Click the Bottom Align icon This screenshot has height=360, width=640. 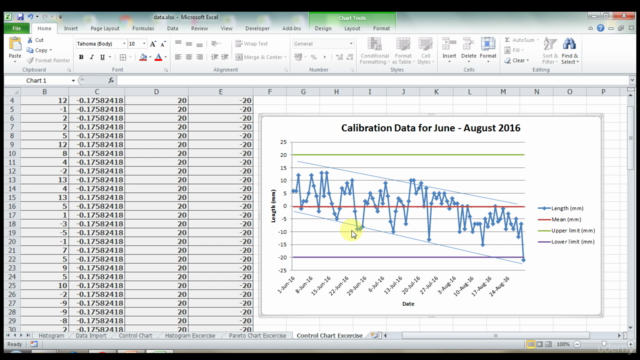(199, 44)
